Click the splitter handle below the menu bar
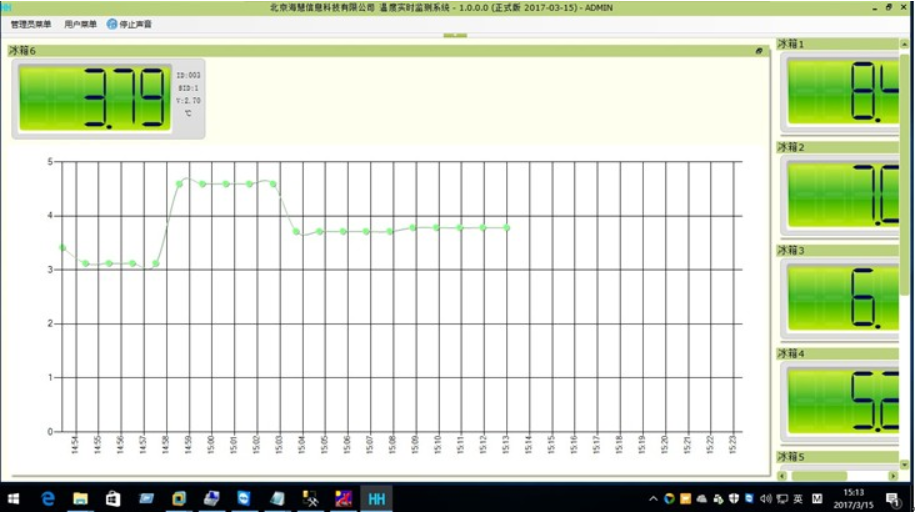Image resolution: width=915 pixels, height=515 pixels. pyautogui.click(x=455, y=35)
